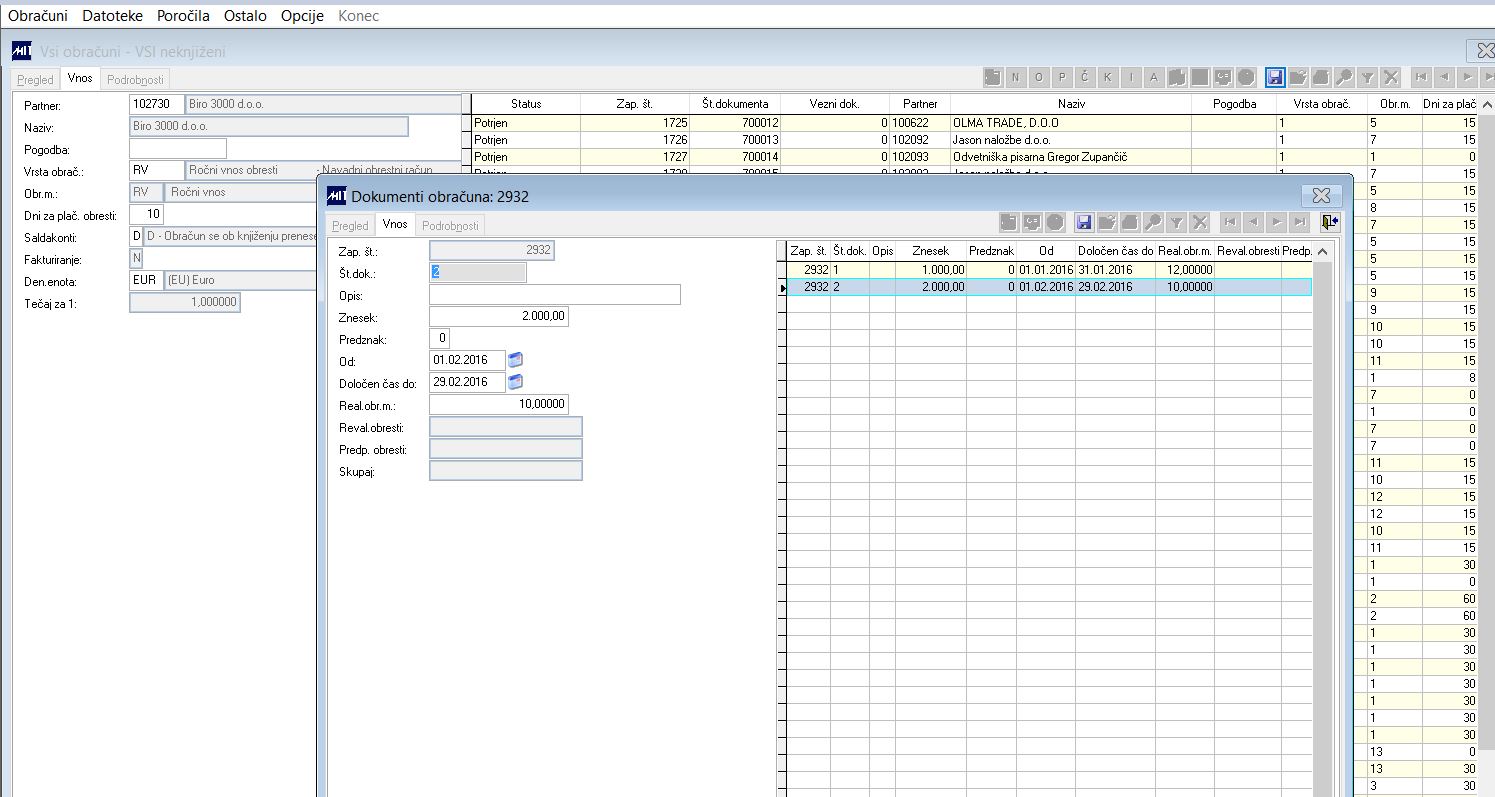This screenshot has height=797, width=1495.
Task: Click the open folder icon in Vsi obračuni toolbar
Action: (x=1298, y=77)
